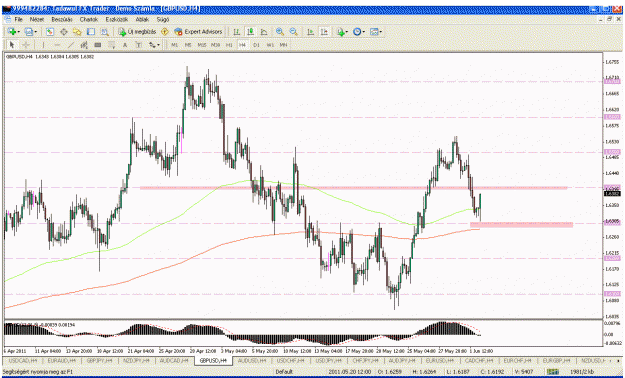
Task: Open the Nézet menu
Action: [37, 19]
